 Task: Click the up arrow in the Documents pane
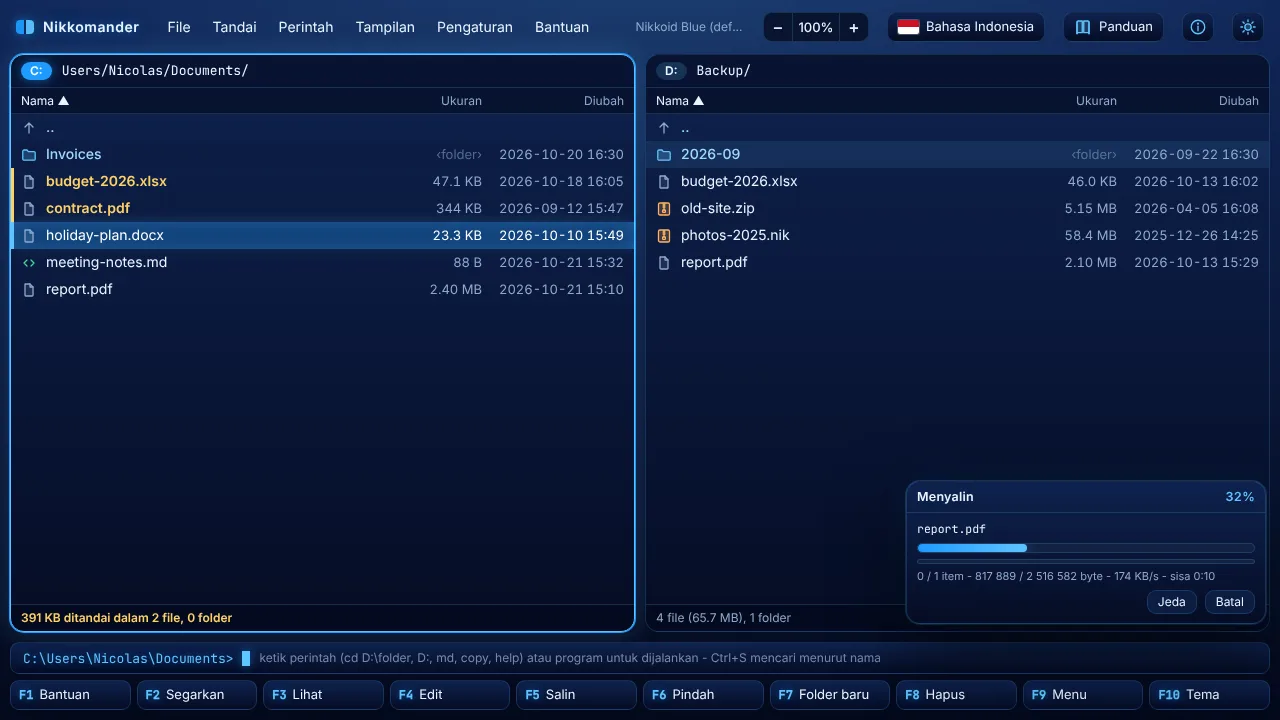(29, 128)
